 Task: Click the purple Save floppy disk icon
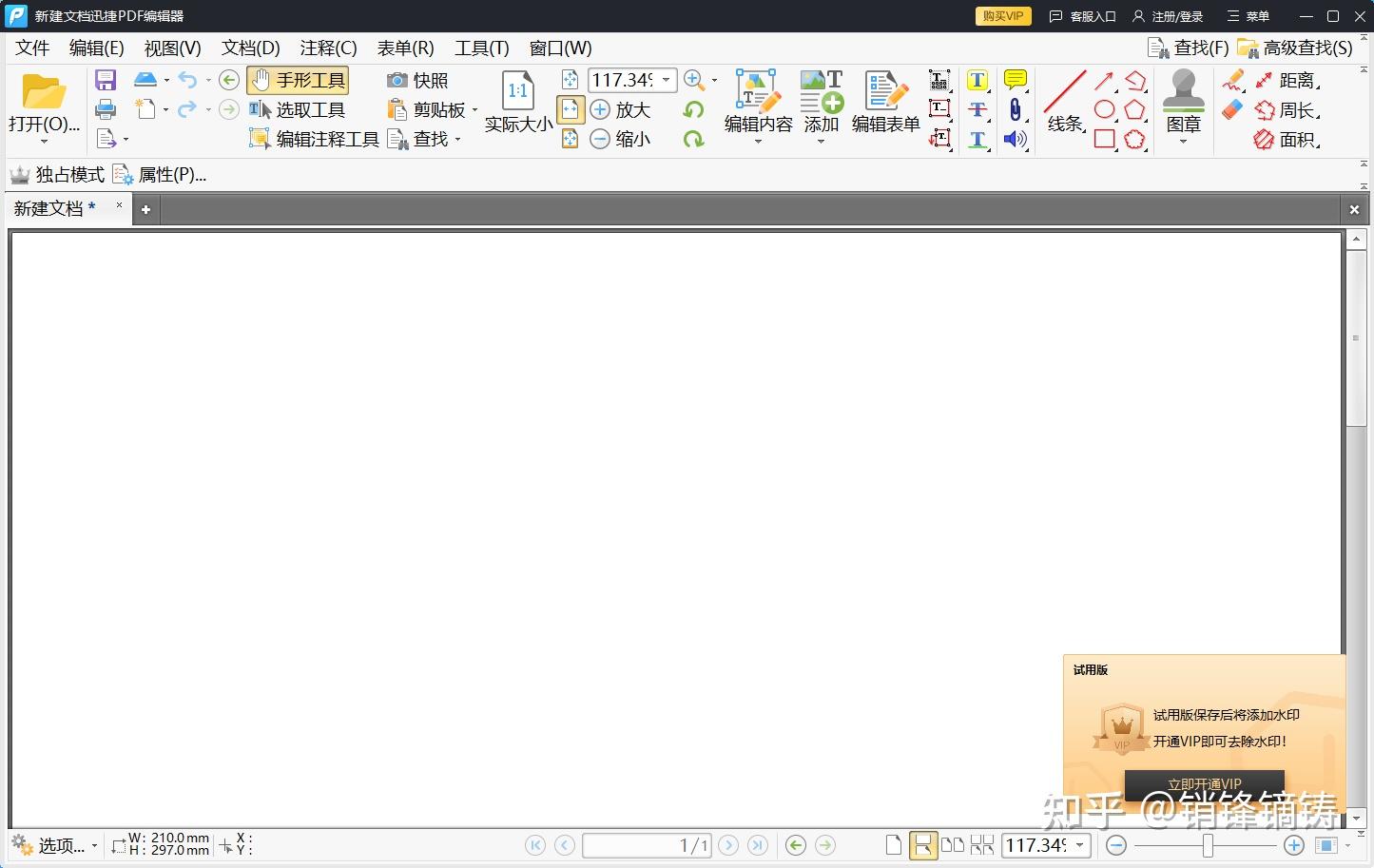106,81
